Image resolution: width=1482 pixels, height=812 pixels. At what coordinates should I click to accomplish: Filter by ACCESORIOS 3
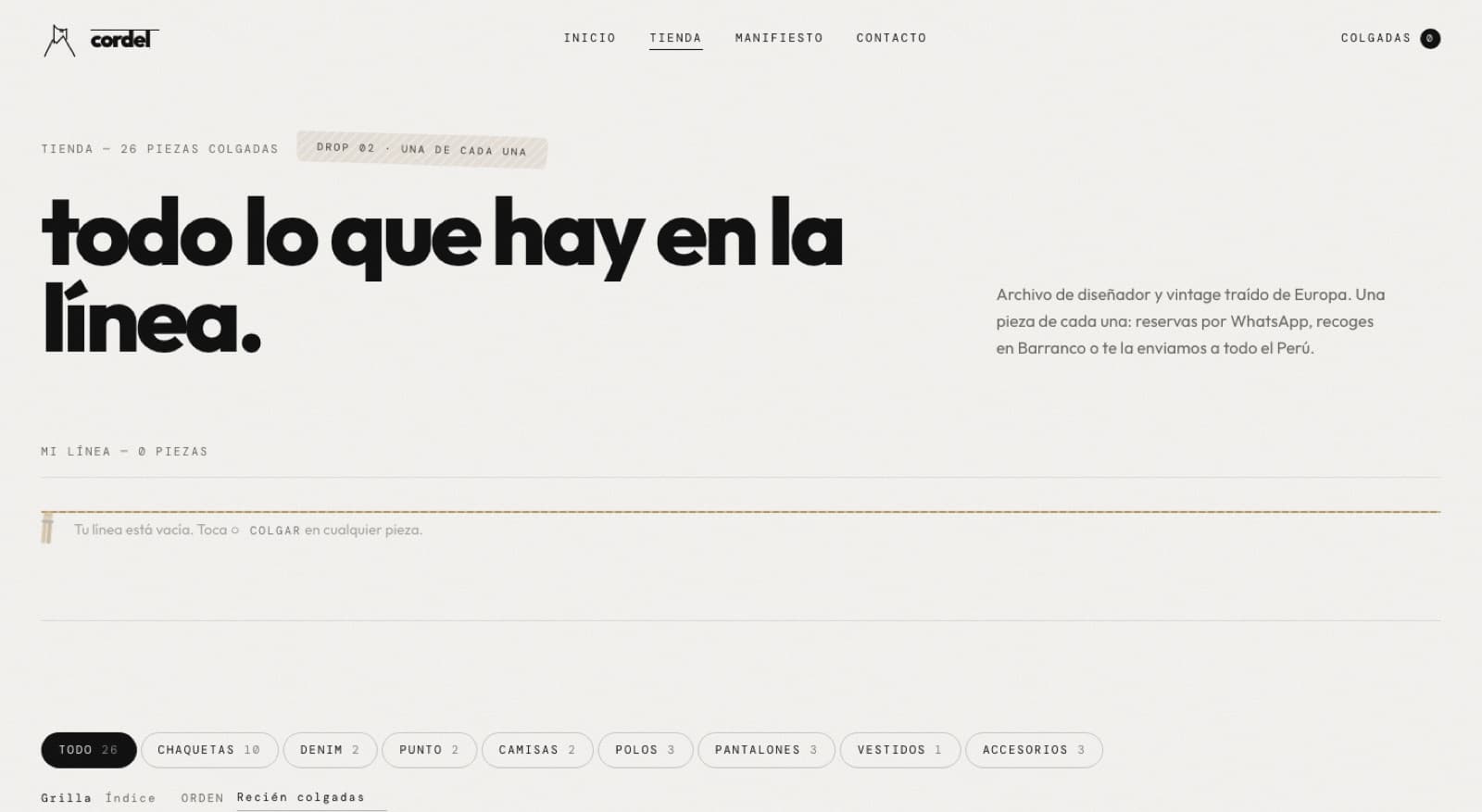(1034, 750)
